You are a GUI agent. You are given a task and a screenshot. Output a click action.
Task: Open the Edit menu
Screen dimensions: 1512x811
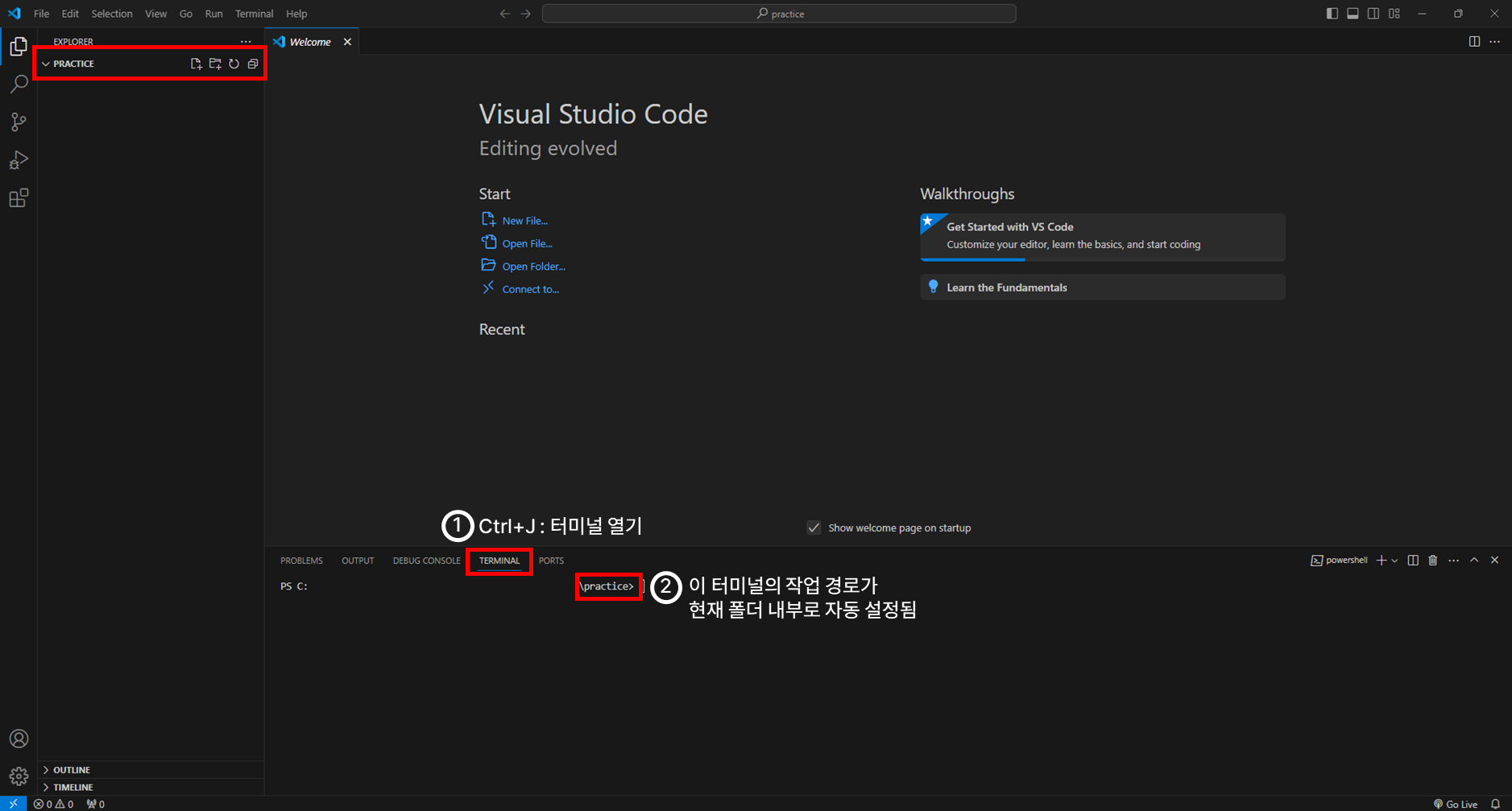pos(70,14)
